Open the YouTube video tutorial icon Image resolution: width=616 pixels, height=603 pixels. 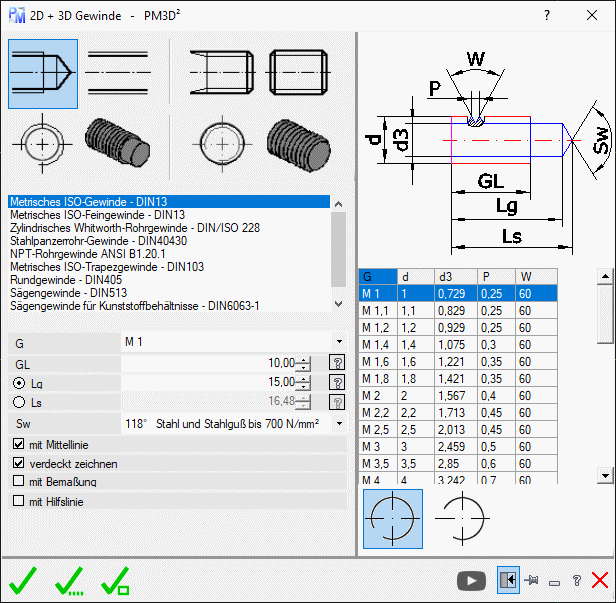(470, 580)
